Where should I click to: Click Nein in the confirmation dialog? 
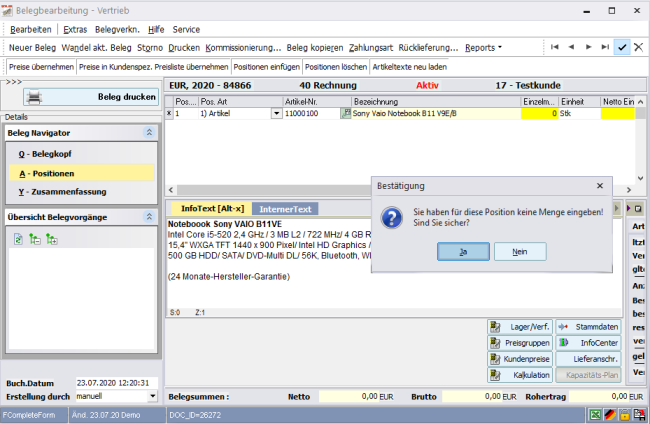(519, 252)
